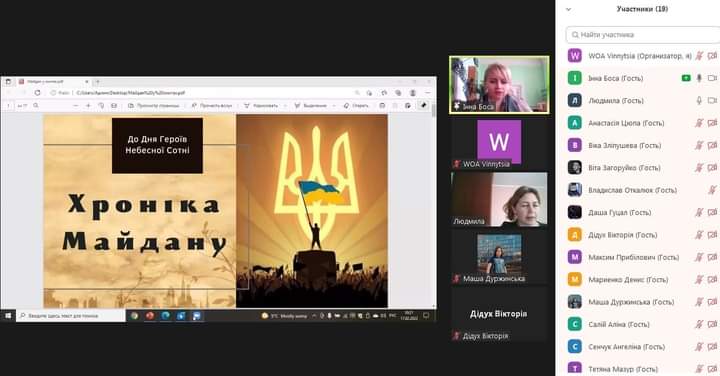
Task: Collapse the Участники panel with chevron
Action: [568, 9]
